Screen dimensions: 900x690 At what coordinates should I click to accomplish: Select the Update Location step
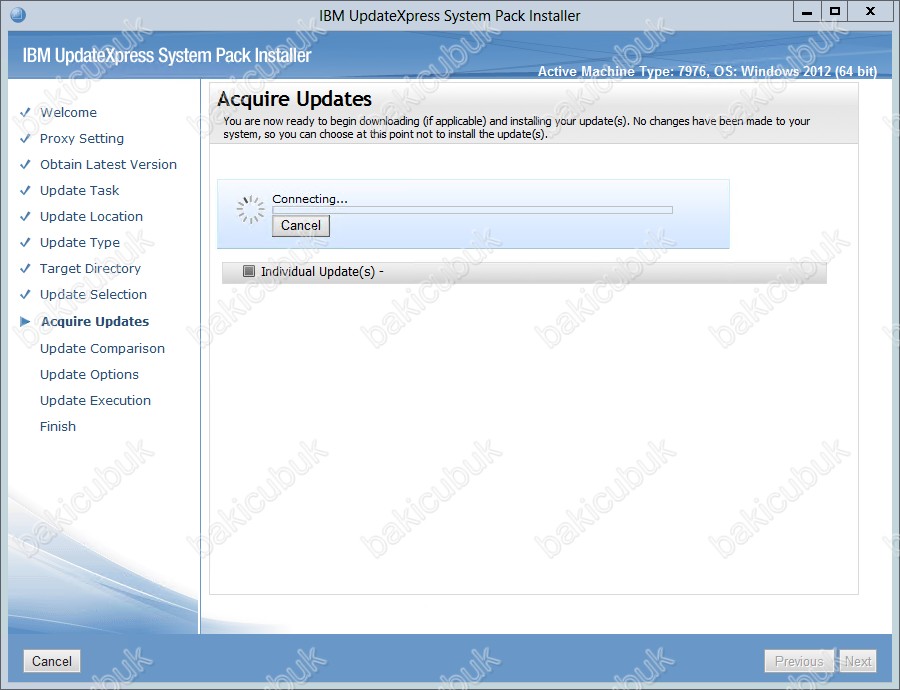tap(91, 217)
